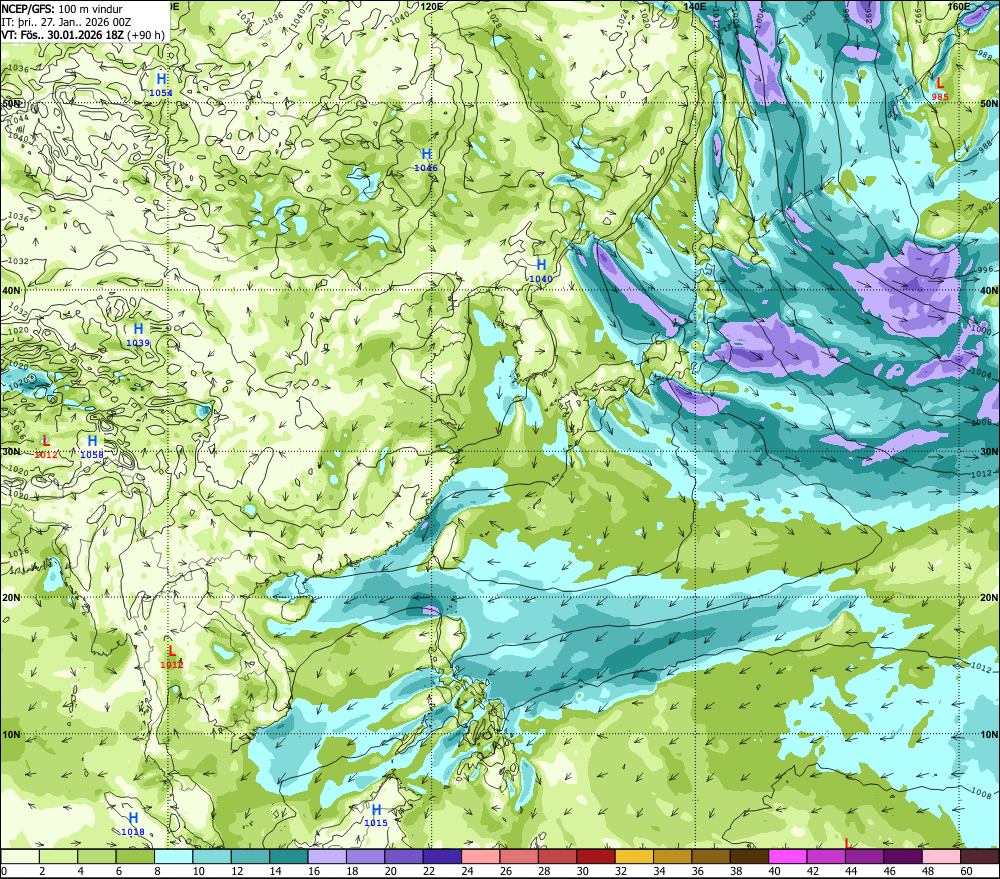
Task: Pick the light green 2–4 legend swatch
Action: 59,856
